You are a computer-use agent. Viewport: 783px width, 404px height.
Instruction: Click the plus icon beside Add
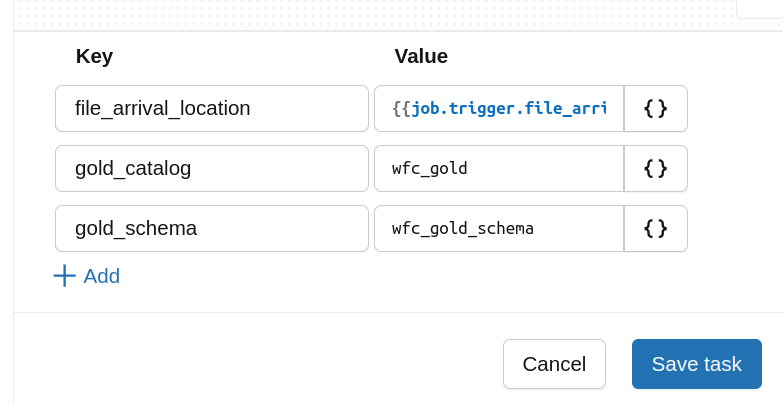[64, 276]
